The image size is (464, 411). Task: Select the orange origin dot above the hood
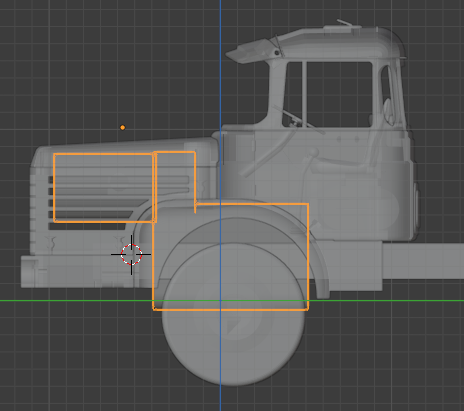coord(123,127)
